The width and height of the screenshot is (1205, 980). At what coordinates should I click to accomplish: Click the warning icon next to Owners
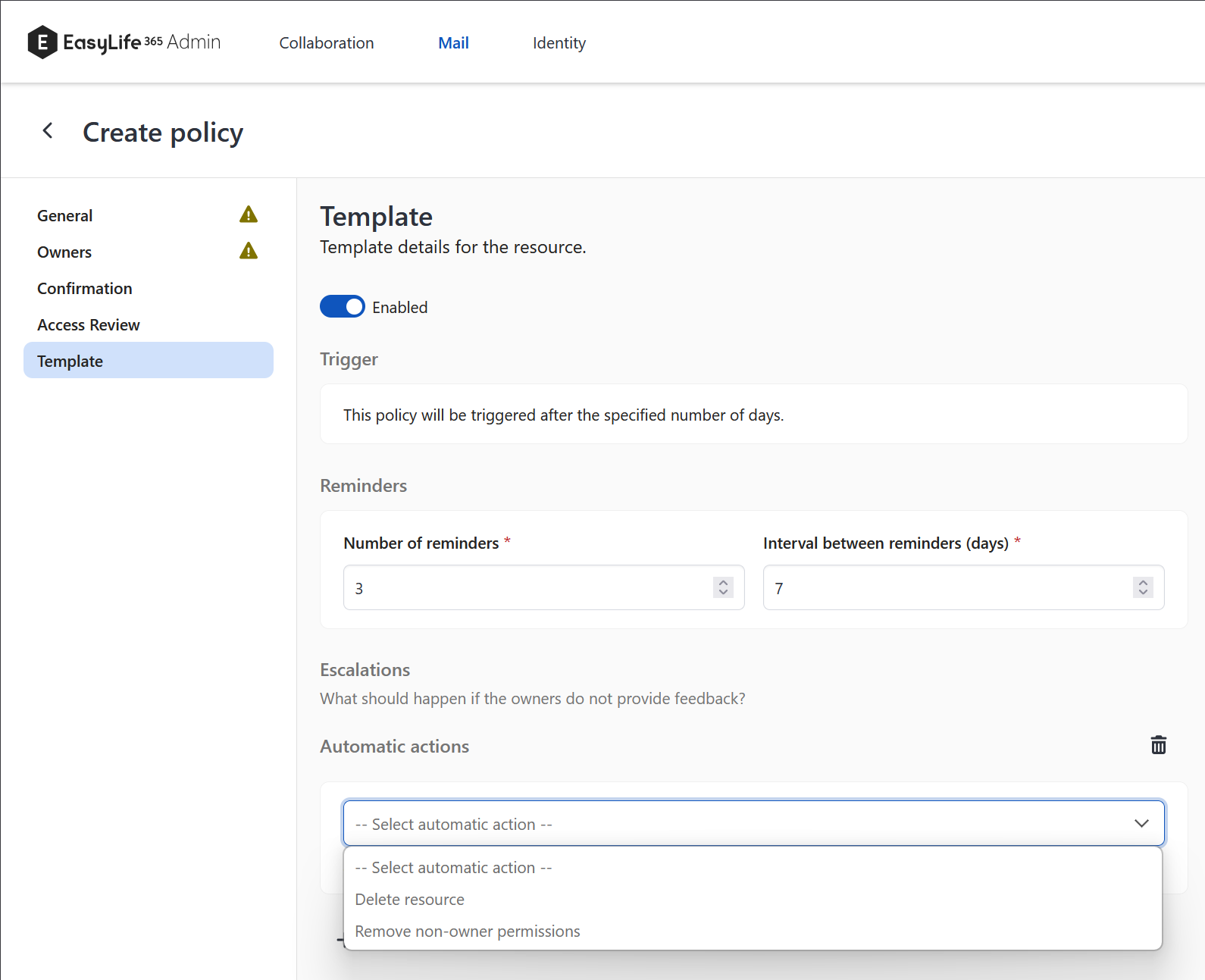(x=249, y=252)
